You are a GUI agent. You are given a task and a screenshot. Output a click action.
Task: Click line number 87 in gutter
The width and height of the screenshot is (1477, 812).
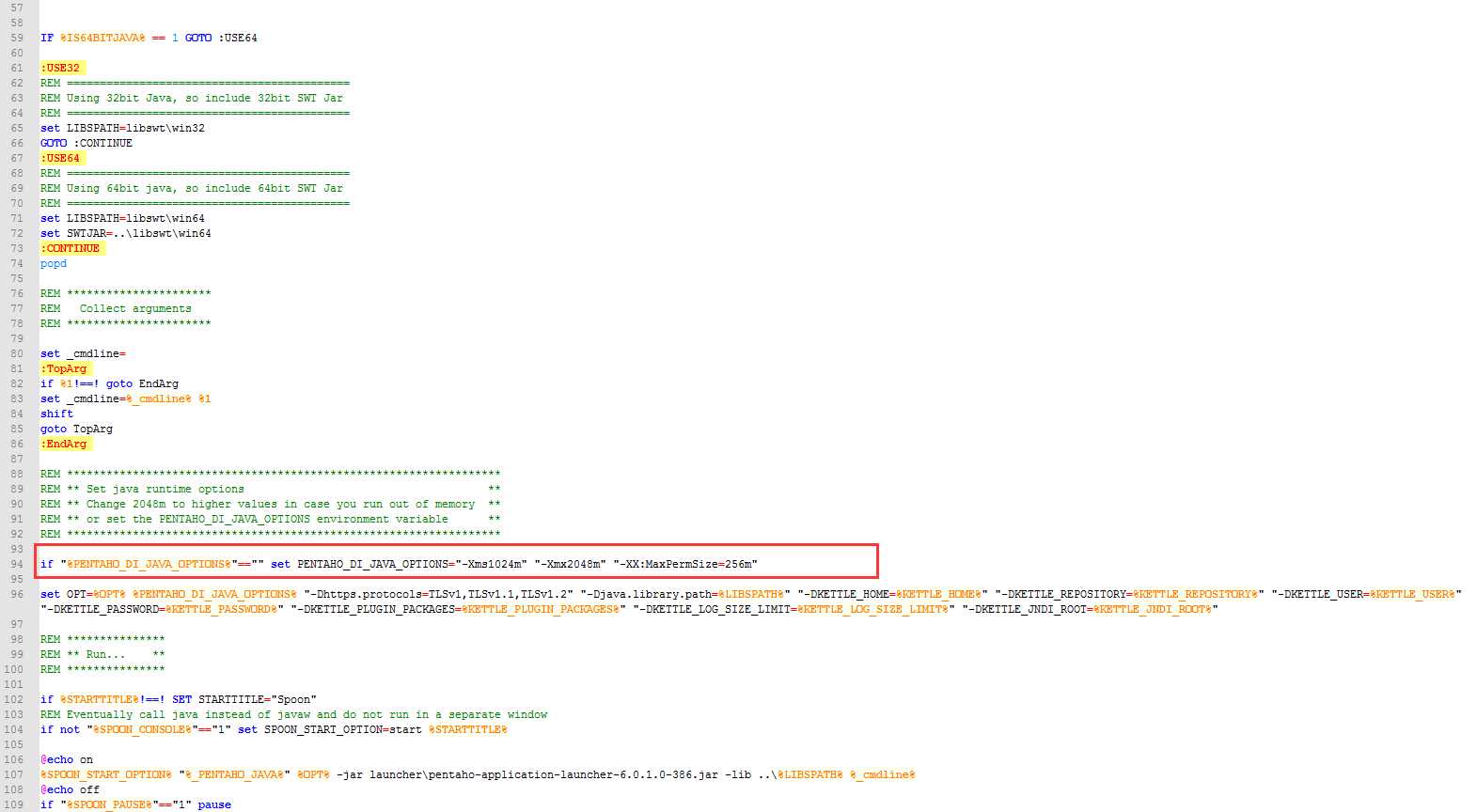coord(17,459)
